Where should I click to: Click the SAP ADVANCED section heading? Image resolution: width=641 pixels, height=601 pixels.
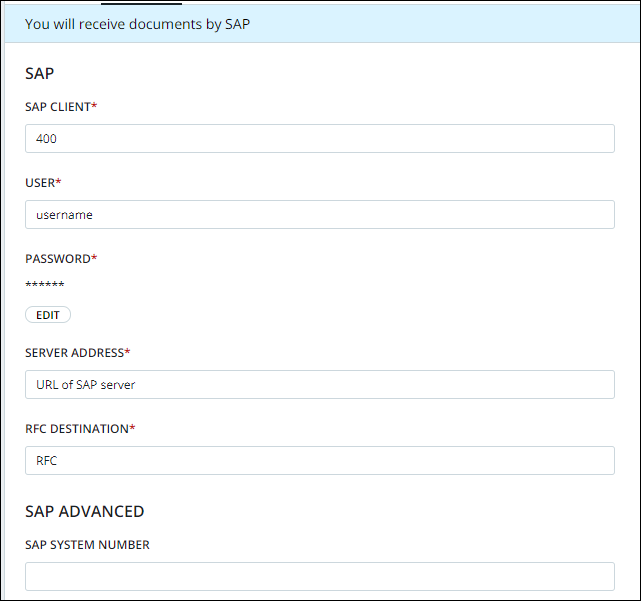(85, 511)
